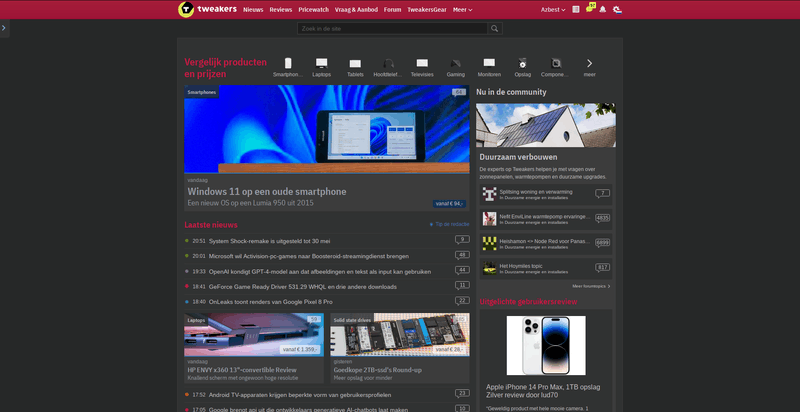Open comments bubble showing 44
Viewport: 800px width, 412px height.
click(462, 270)
